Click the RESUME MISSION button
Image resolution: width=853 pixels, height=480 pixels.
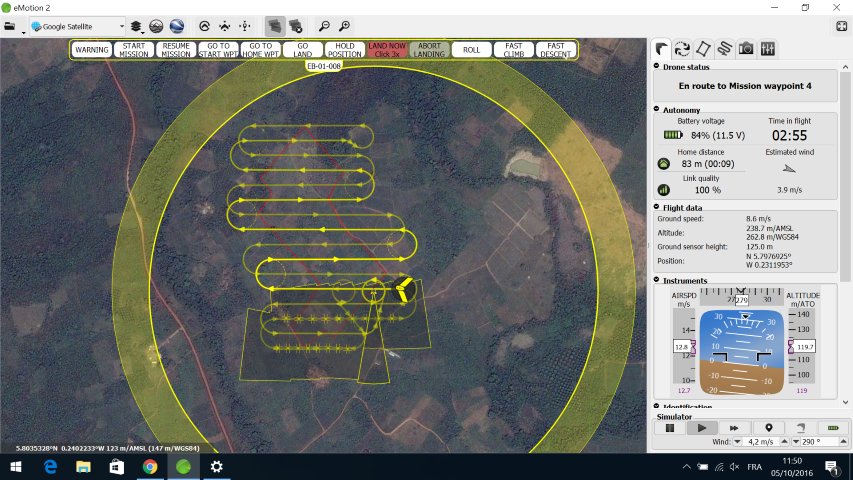(176, 50)
